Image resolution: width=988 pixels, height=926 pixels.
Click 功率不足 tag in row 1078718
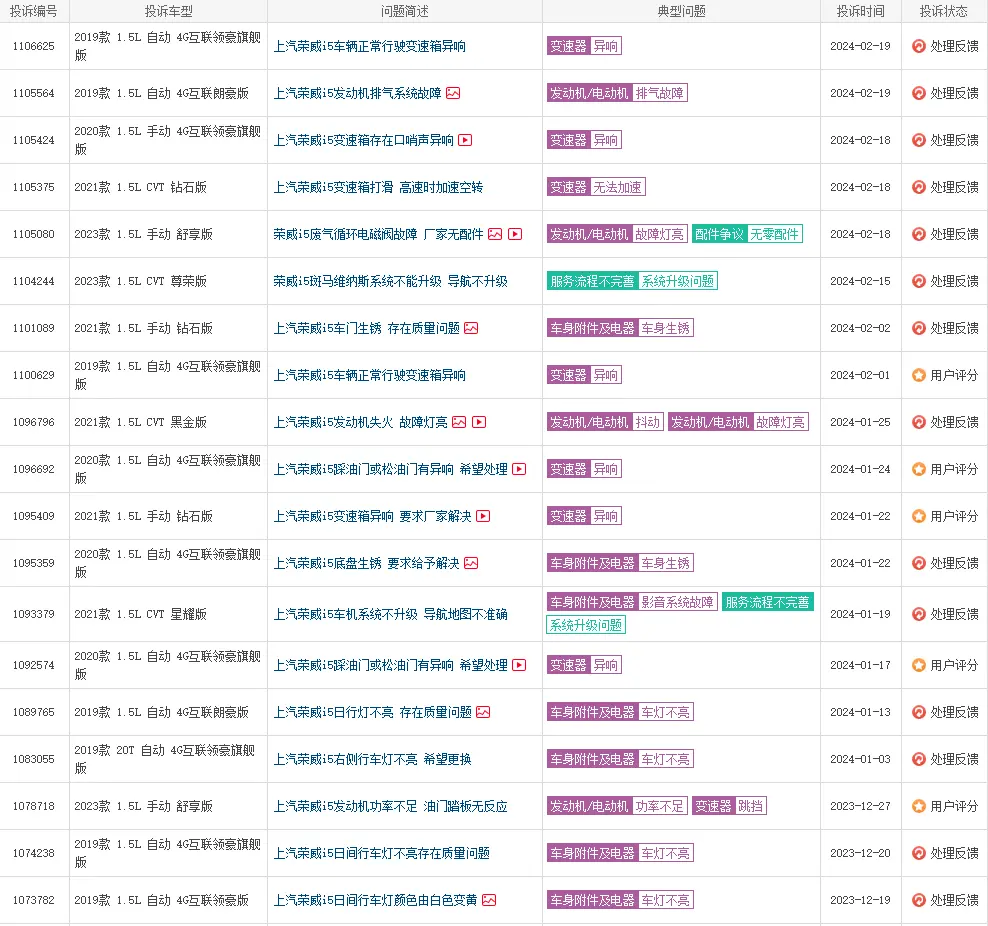click(x=659, y=806)
